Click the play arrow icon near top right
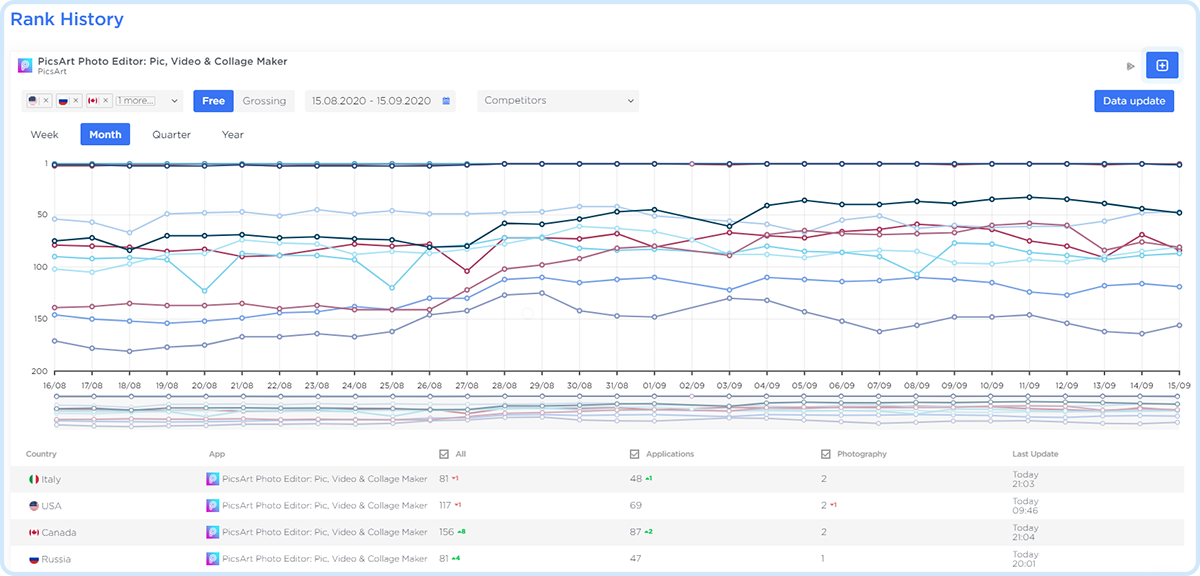This screenshot has width=1200, height=576. coord(1131,66)
